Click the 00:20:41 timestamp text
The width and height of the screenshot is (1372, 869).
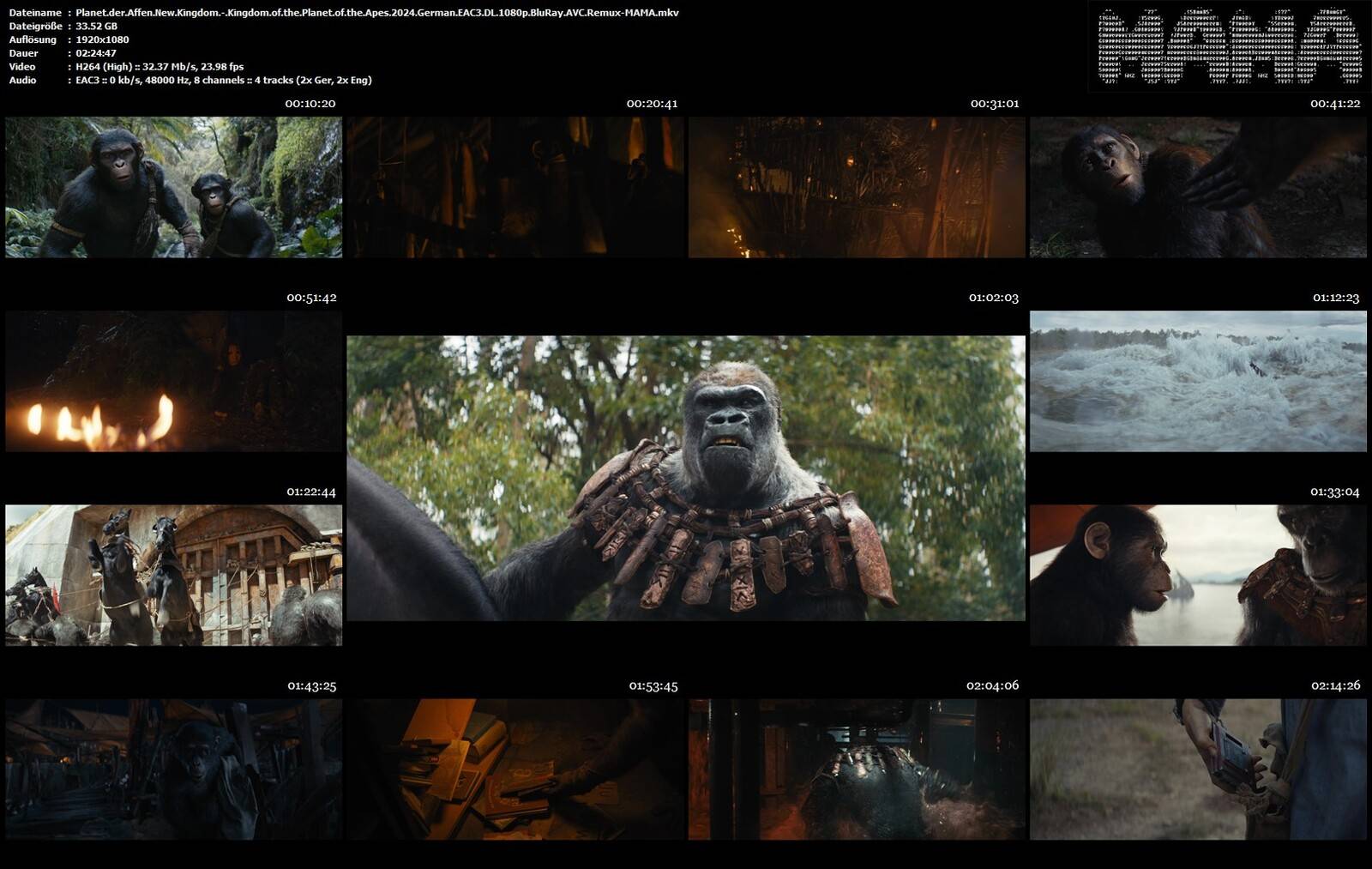click(x=652, y=104)
